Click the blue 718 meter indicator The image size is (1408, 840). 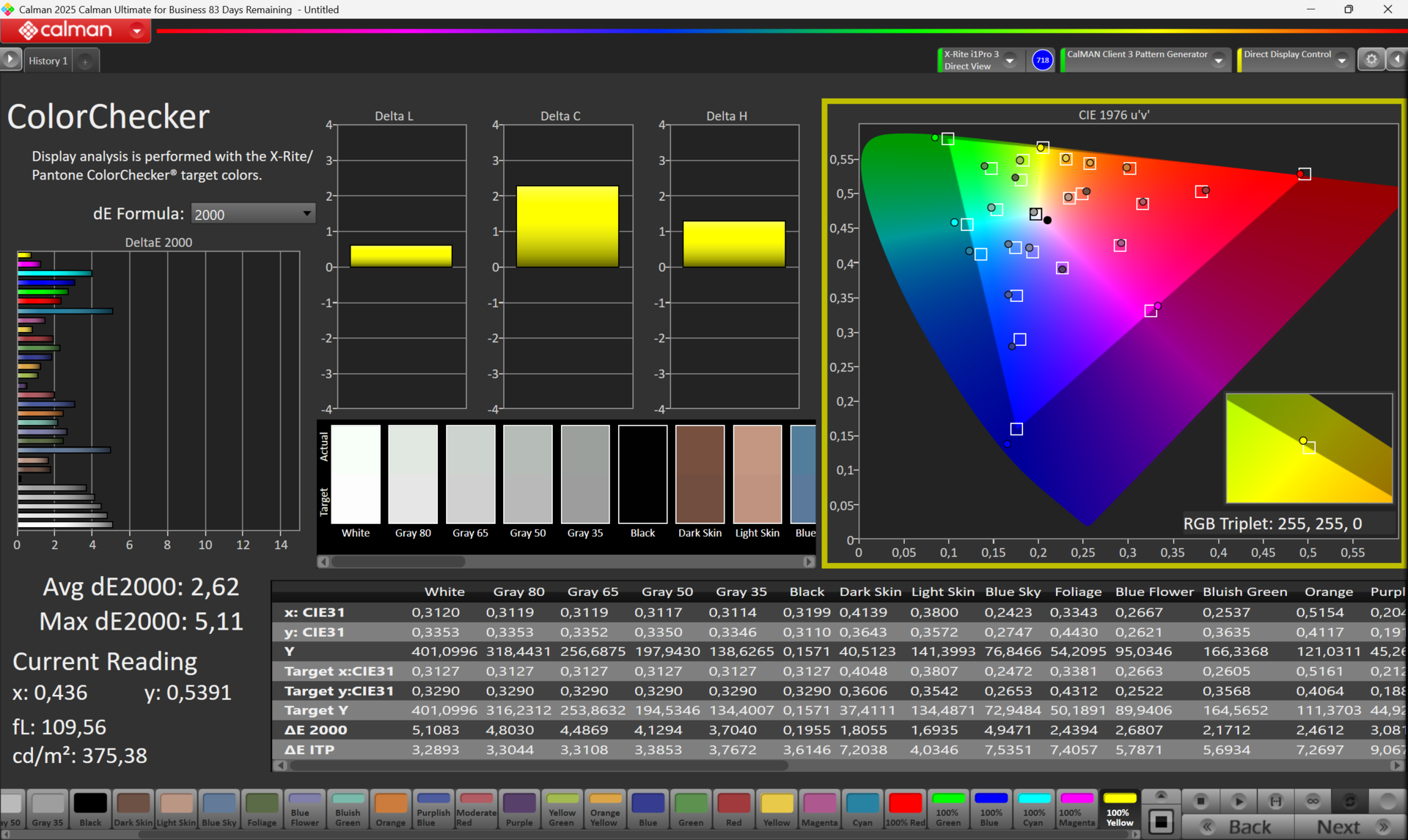[x=1042, y=60]
